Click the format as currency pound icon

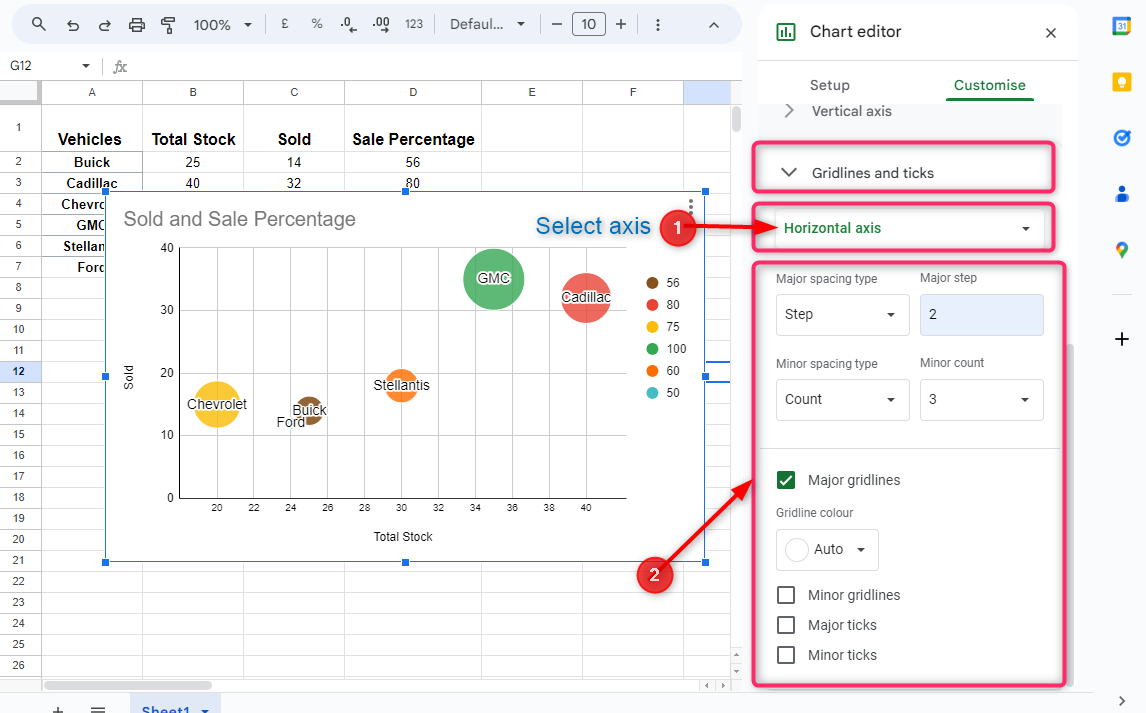pyautogui.click(x=285, y=24)
